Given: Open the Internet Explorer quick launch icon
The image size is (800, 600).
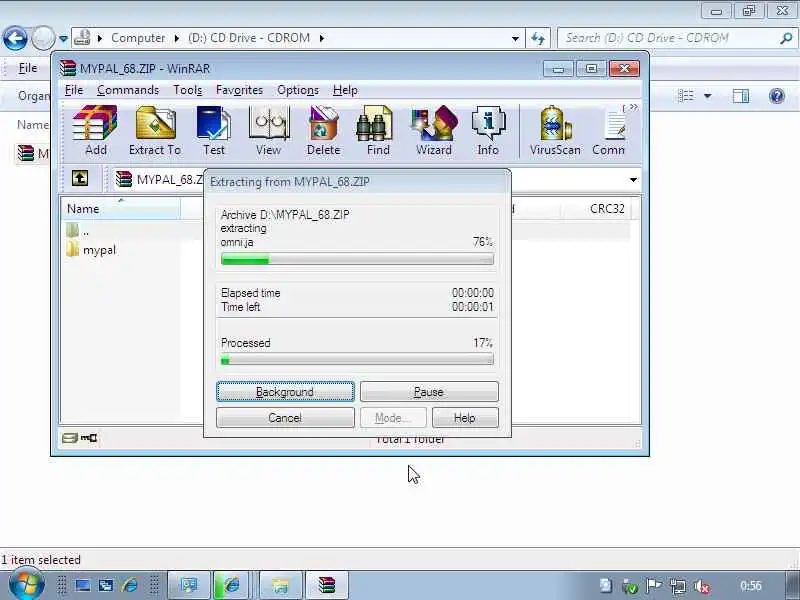Looking at the screenshot, I should coord(130,585).
